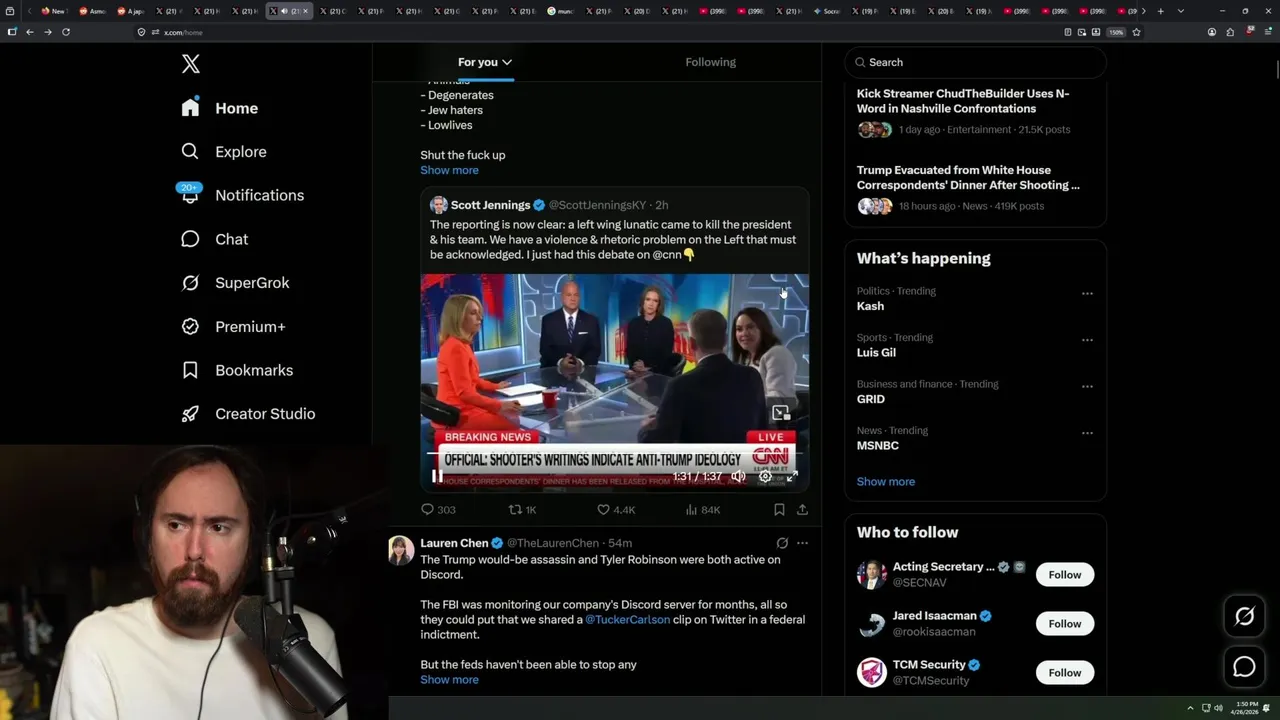Repost the Scott Jennings post

[523, 510]
